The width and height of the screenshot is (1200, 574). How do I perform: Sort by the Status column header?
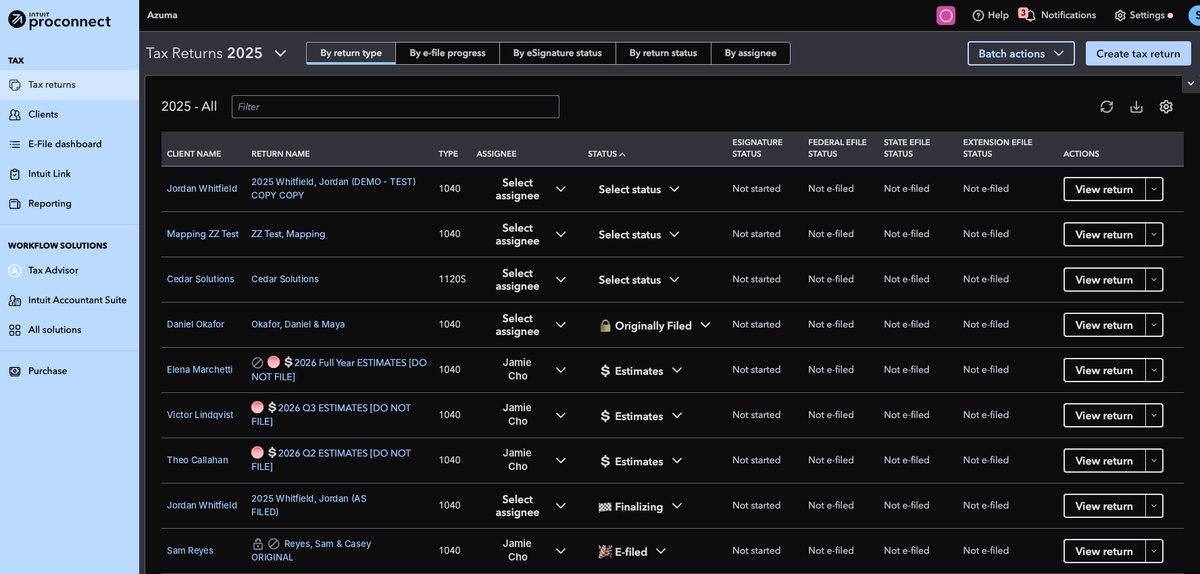click(x=607, y=154)
